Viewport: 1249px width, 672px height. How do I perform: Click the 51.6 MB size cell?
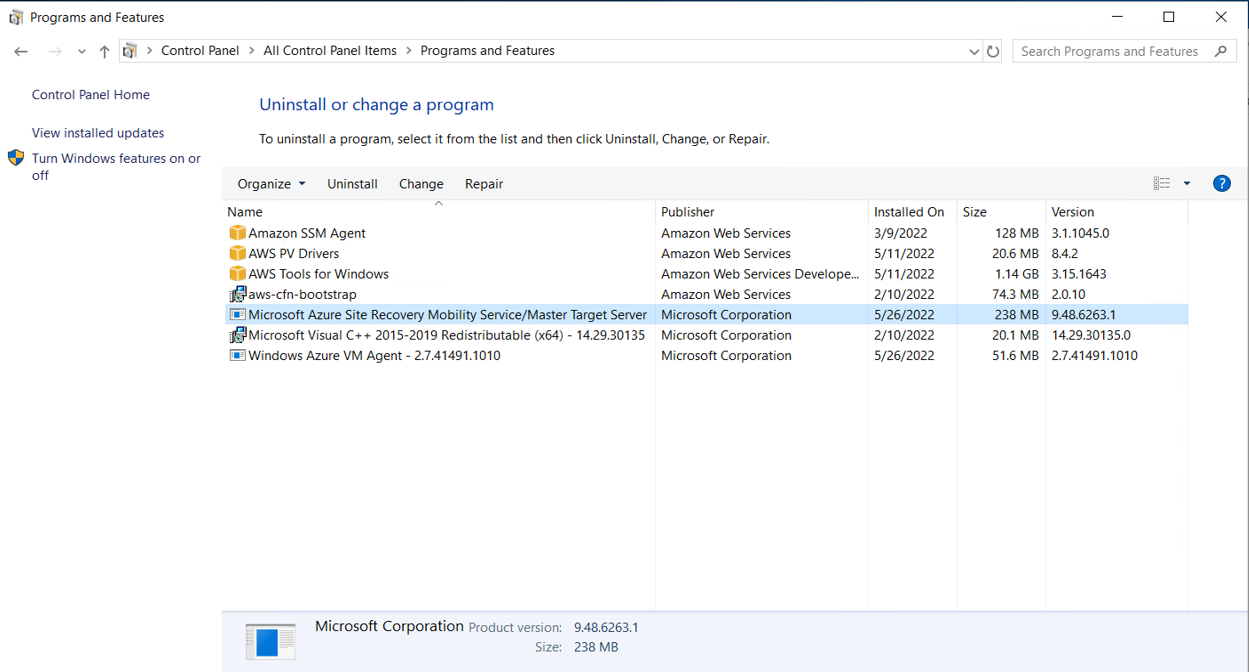pos(1014,355)
